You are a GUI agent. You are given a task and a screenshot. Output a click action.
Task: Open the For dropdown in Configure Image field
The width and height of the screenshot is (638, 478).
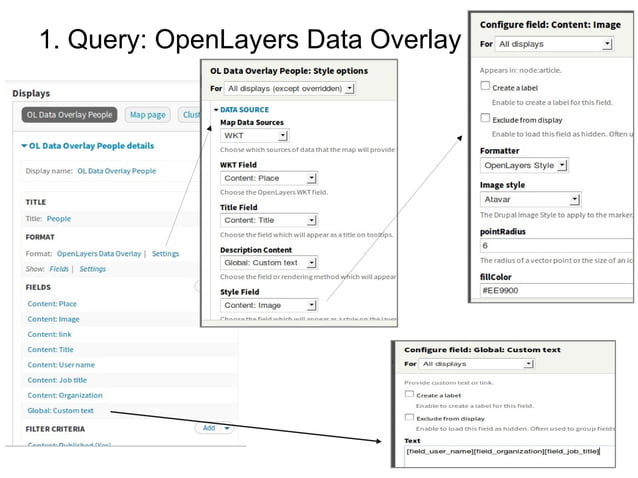tap(554, 44)
